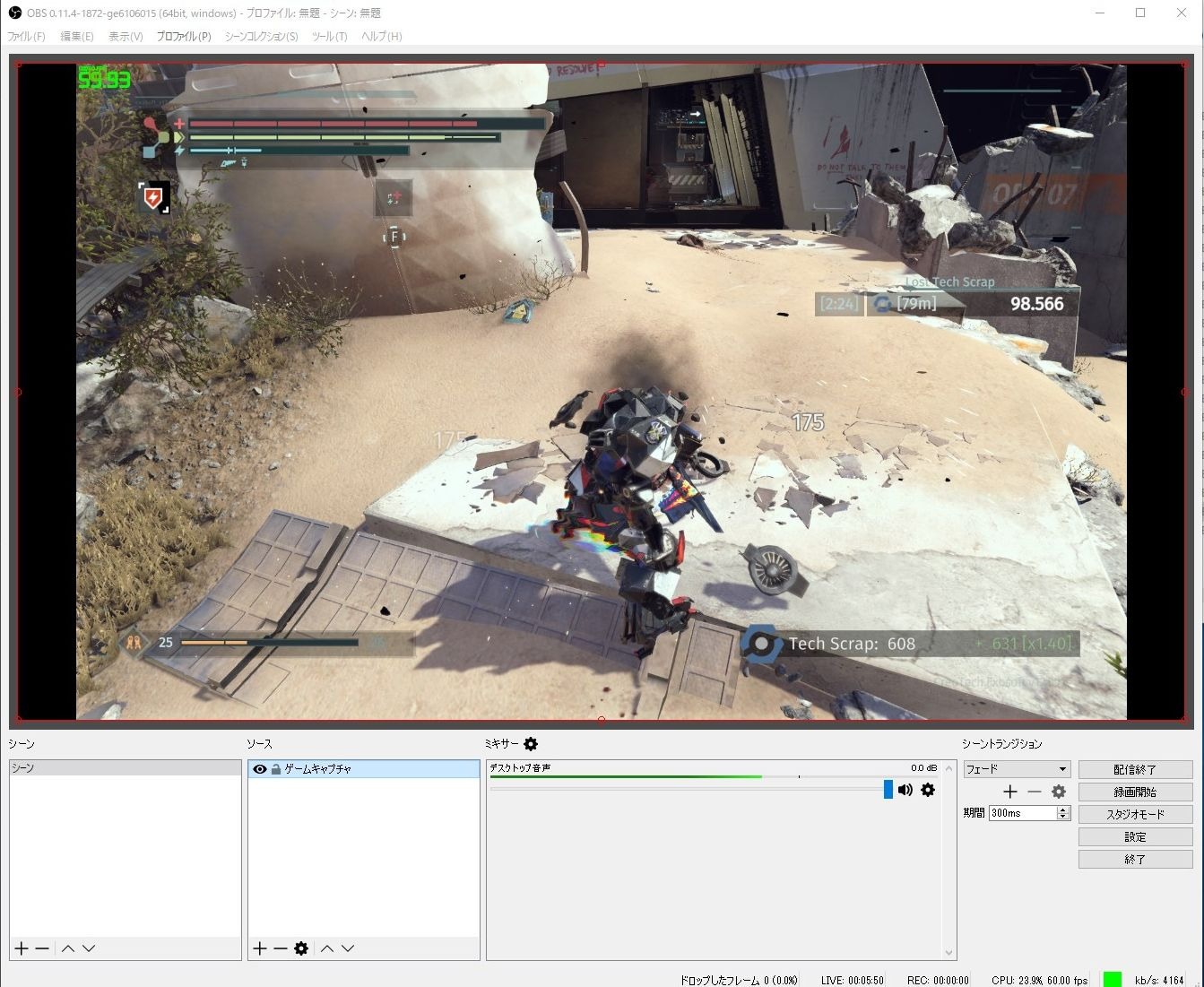The height and width of the screenshot is (987, 1204).
Task: Click the REC: 00:00:00 status text
Action: pyautogui.click(x=938, y=980)
